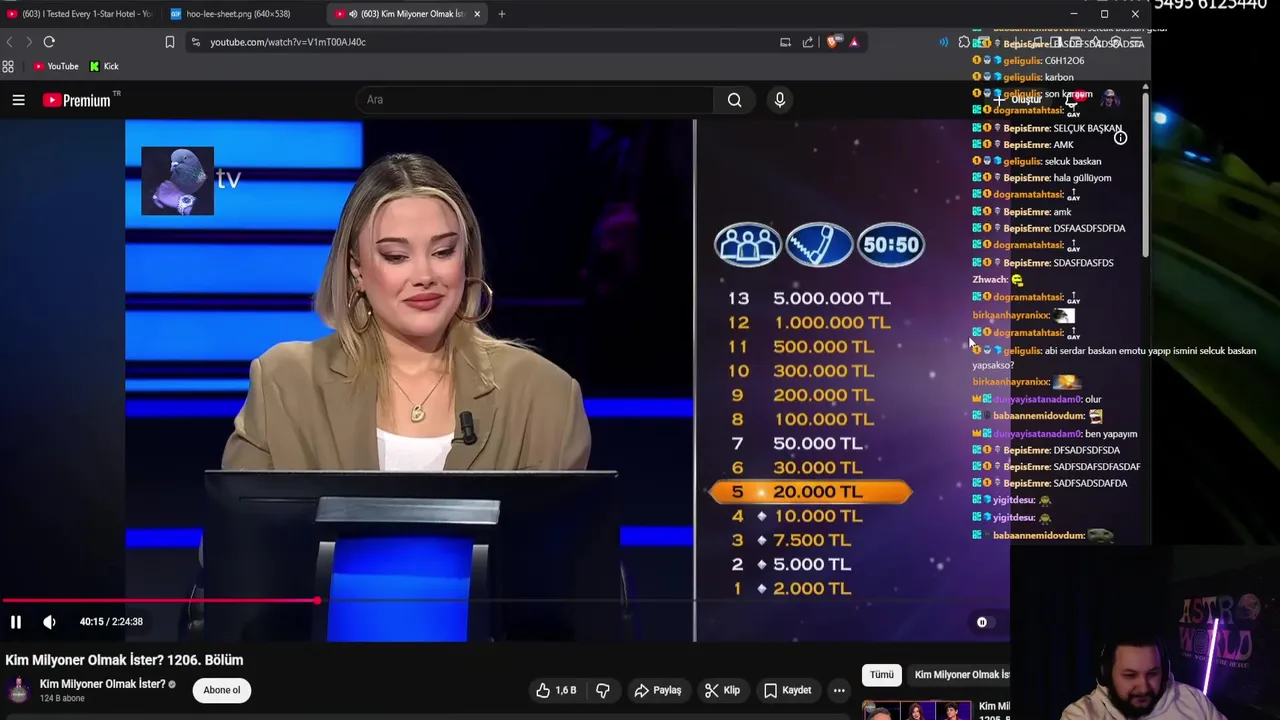Click the video title text
Viewport: 1280px width, 720px height.
click(124, 660)
